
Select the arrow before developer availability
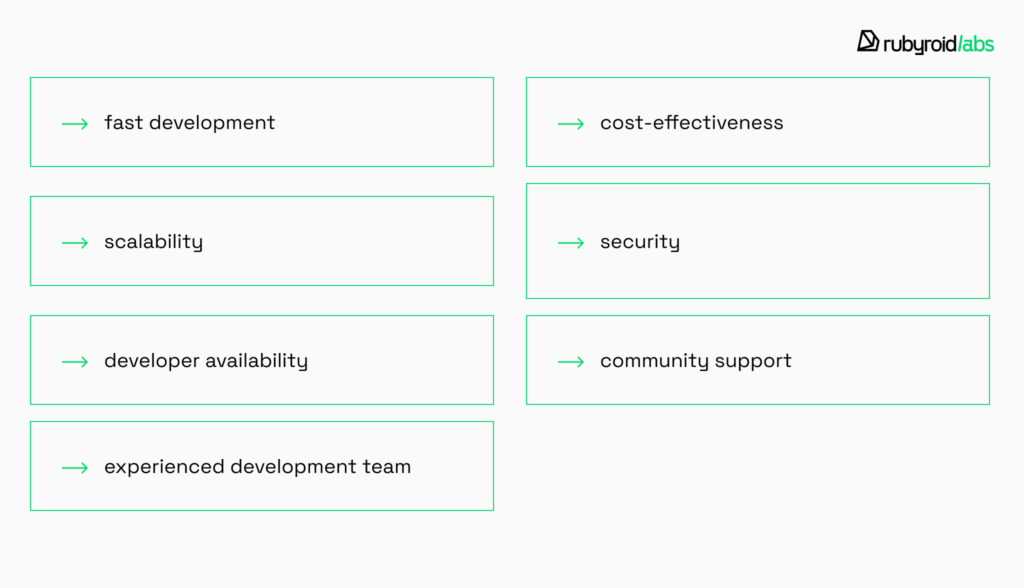75,361
